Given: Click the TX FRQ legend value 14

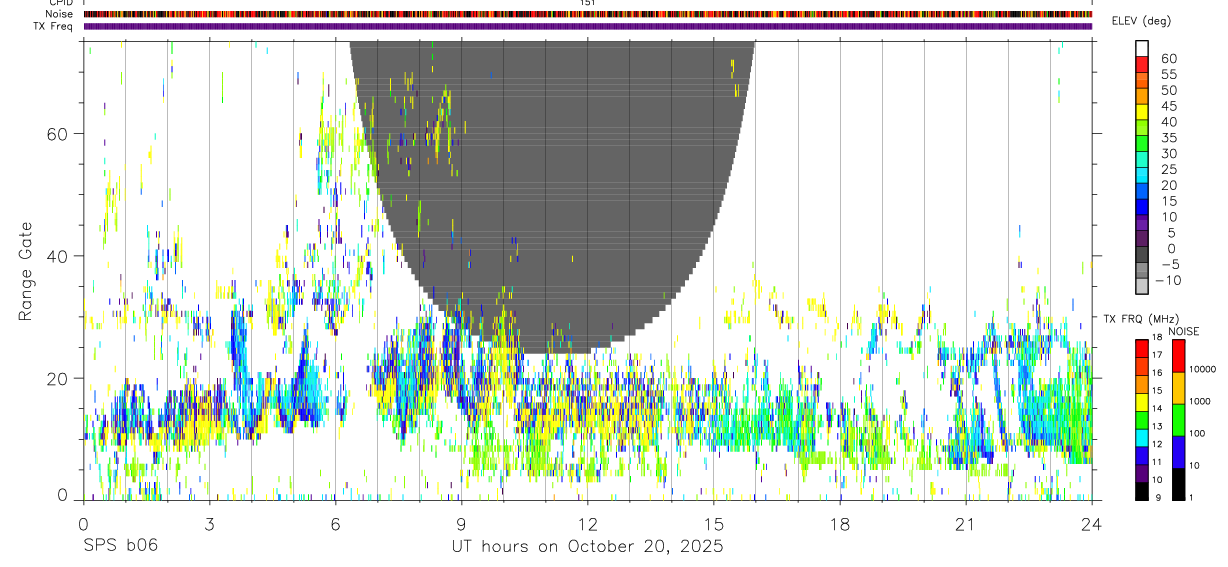Looking at the screenshot, I should 1158,408.
